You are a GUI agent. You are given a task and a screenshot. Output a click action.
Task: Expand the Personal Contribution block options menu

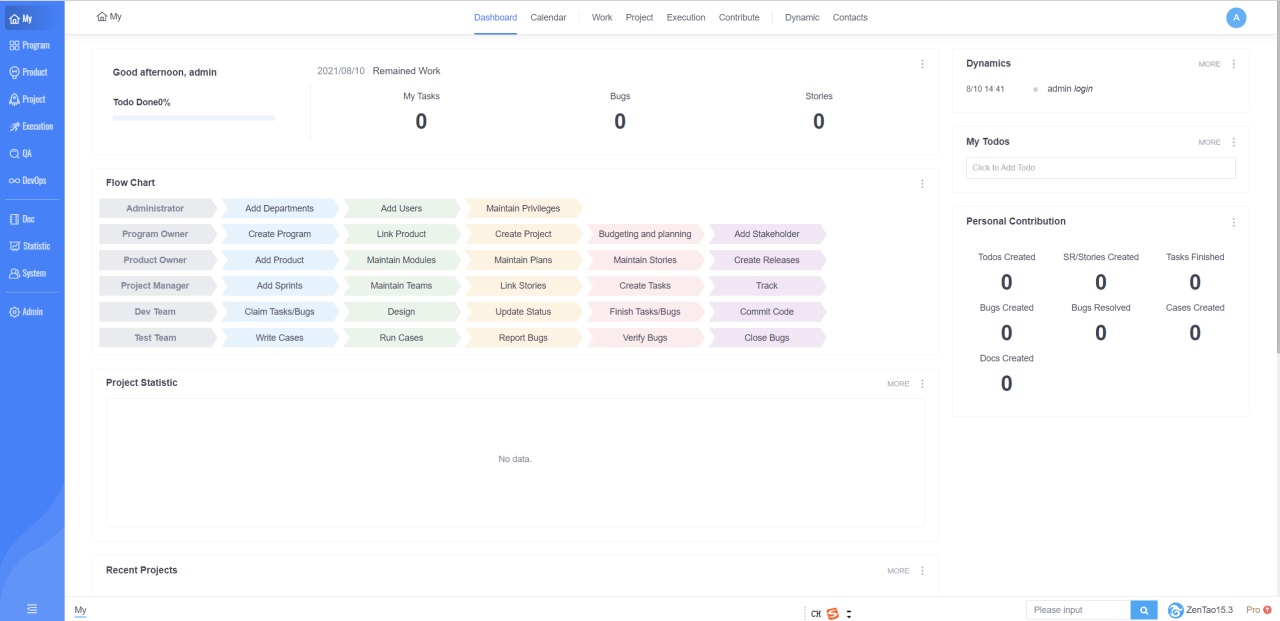coord(1233,222)
